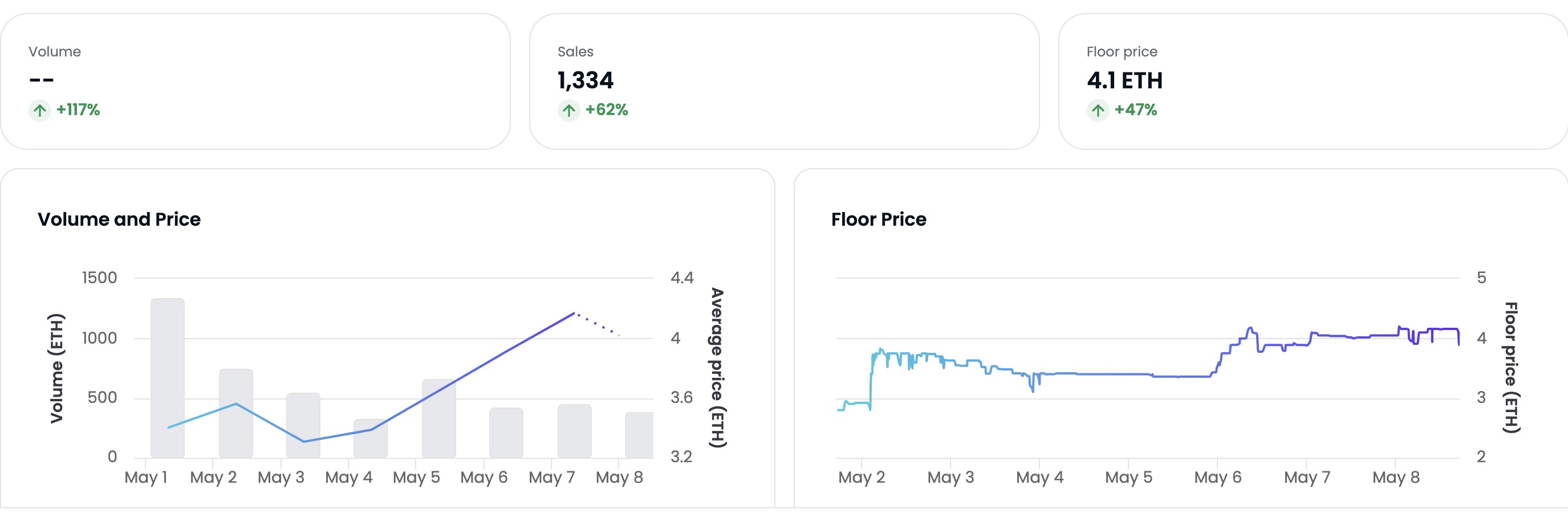Click the Volume and Price chart title
1568x513 pixels.
pyautogui.click(x=119, y=219)
